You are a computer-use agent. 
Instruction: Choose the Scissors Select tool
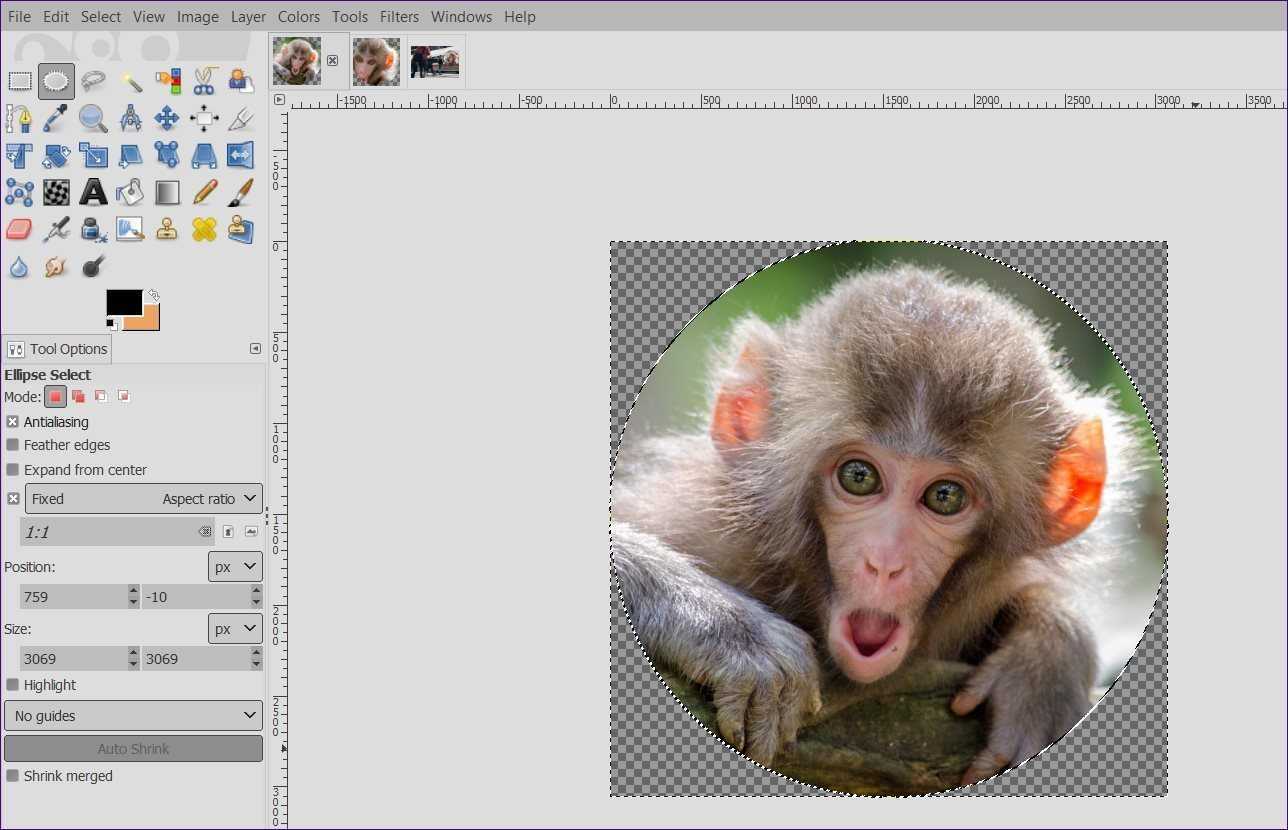pyautogui.click(x=204, y=81)
